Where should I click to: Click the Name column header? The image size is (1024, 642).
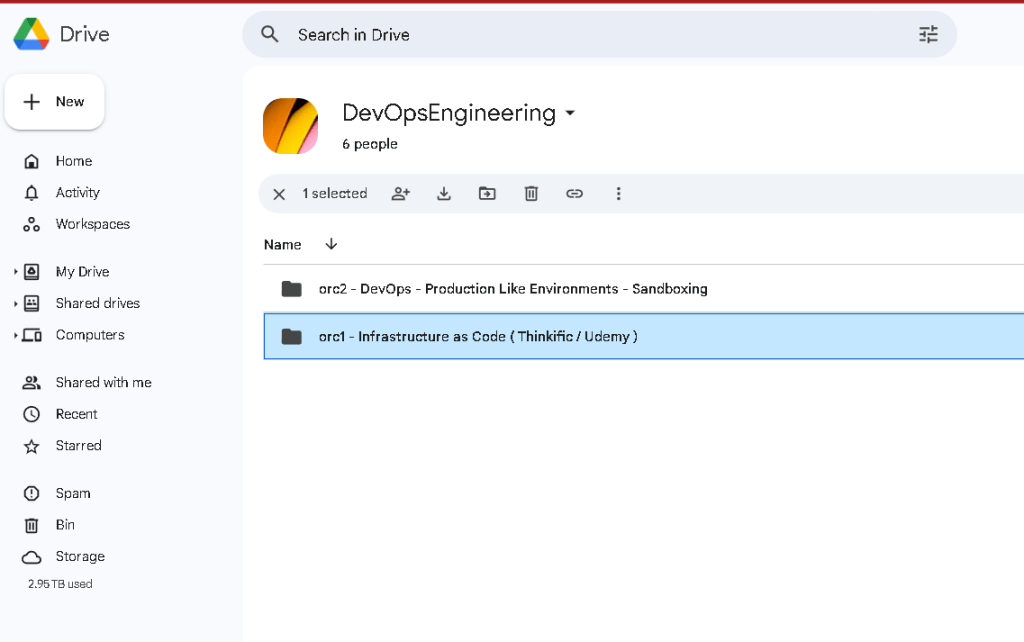[x=282, y=245]
